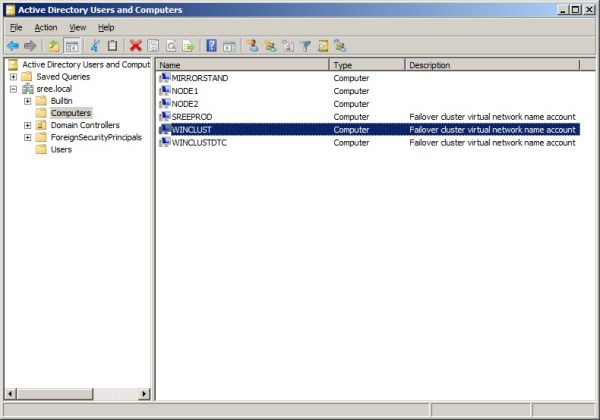Click the Filter funnel toolbar icon
The width and height of the screenshot is (600, 420).
pos(306,45)
